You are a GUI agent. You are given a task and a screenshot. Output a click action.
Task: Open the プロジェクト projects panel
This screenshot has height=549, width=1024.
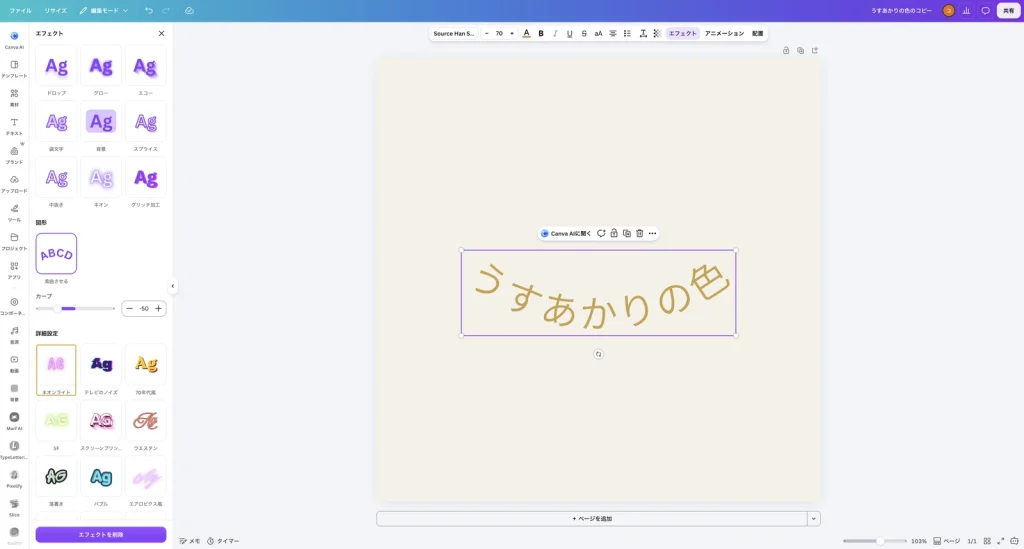(x=14, y=241)
